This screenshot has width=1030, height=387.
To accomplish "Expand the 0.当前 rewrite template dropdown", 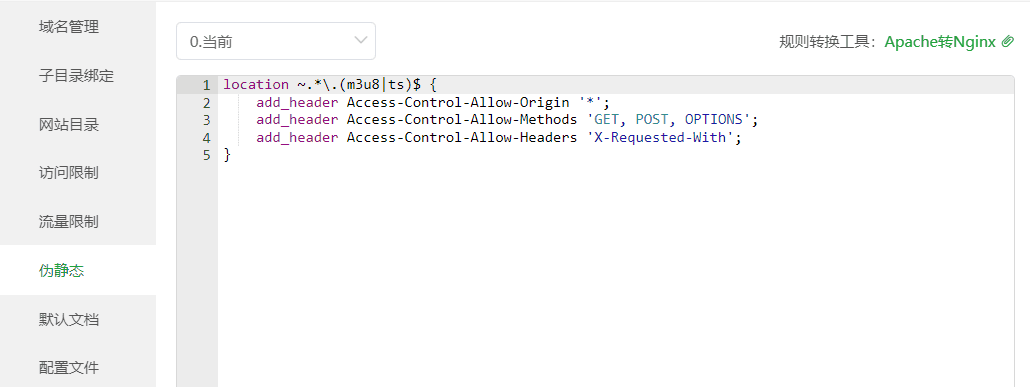I will click(276, 41).
